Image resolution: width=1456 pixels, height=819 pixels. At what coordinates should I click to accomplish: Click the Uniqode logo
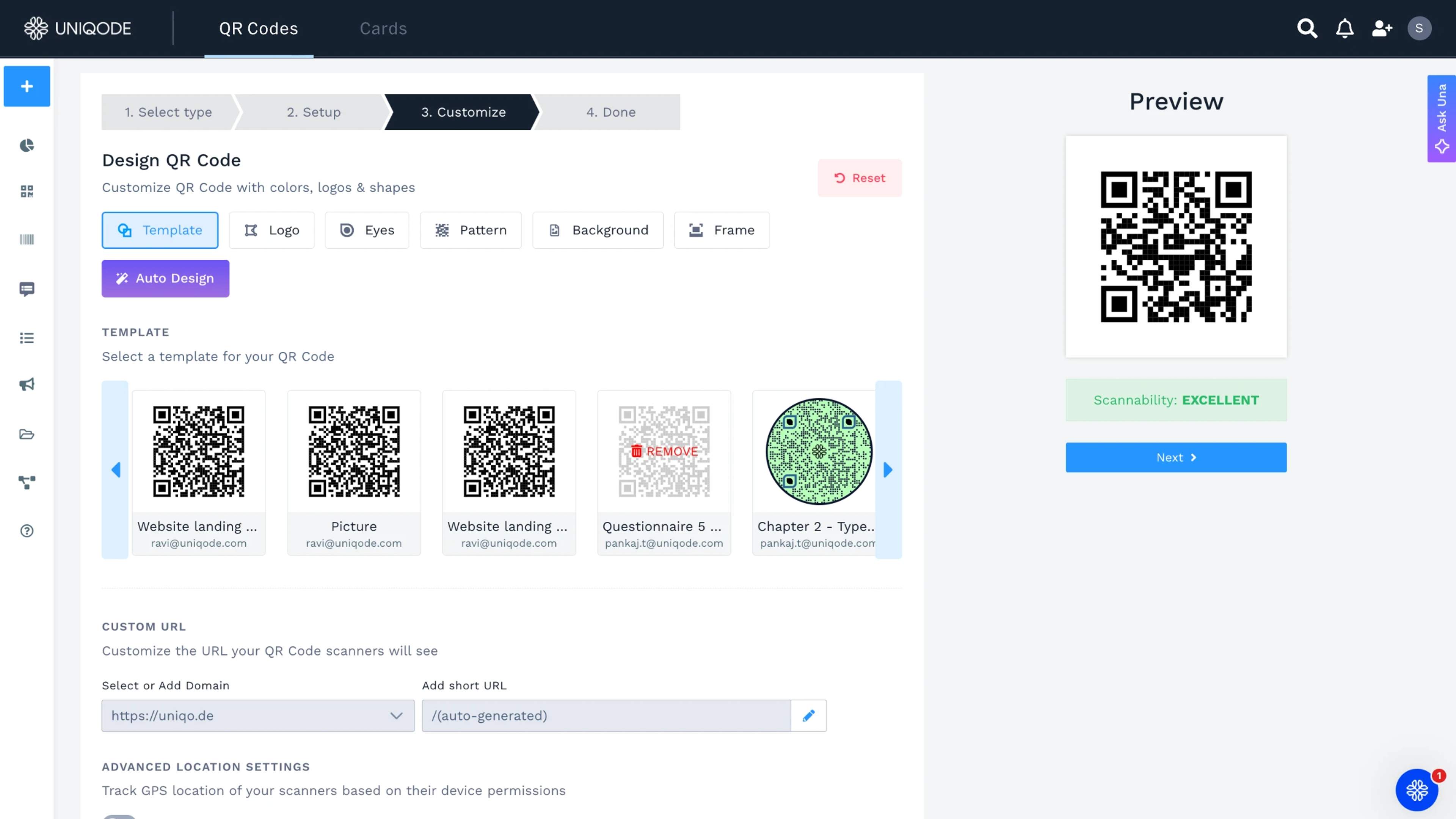click(x=77, y=28)
